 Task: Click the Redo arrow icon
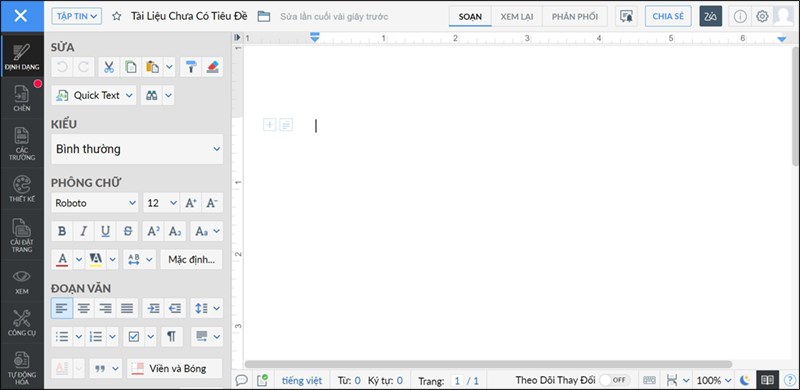(x=84, y=67)
